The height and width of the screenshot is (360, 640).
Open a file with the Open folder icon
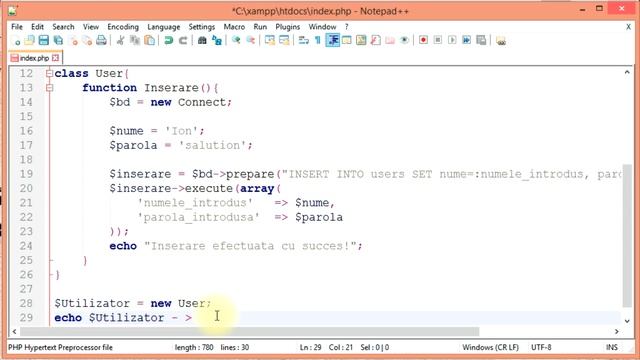(x=29, y=40)
